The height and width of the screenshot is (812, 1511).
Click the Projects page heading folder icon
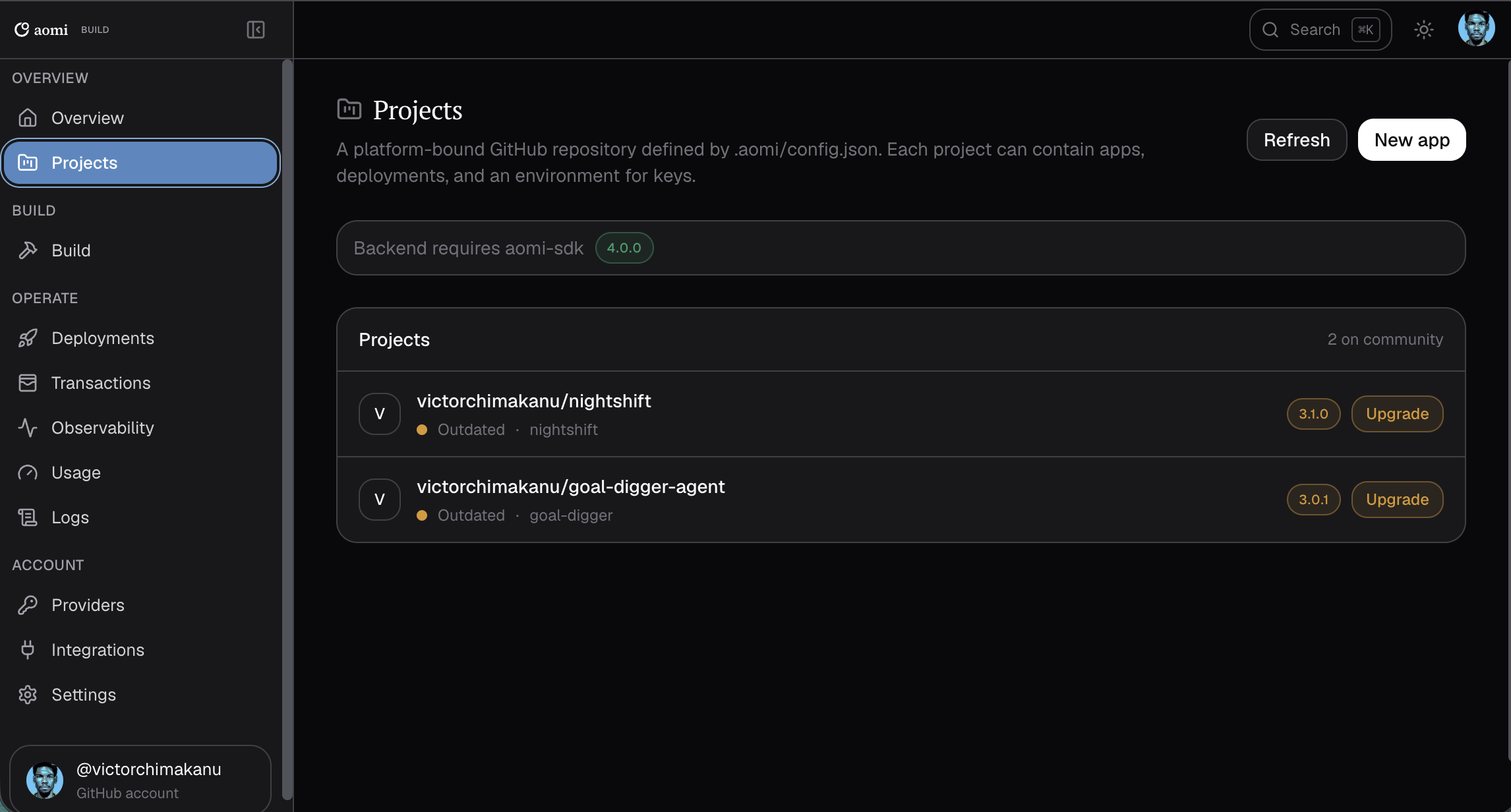(349, 109)
